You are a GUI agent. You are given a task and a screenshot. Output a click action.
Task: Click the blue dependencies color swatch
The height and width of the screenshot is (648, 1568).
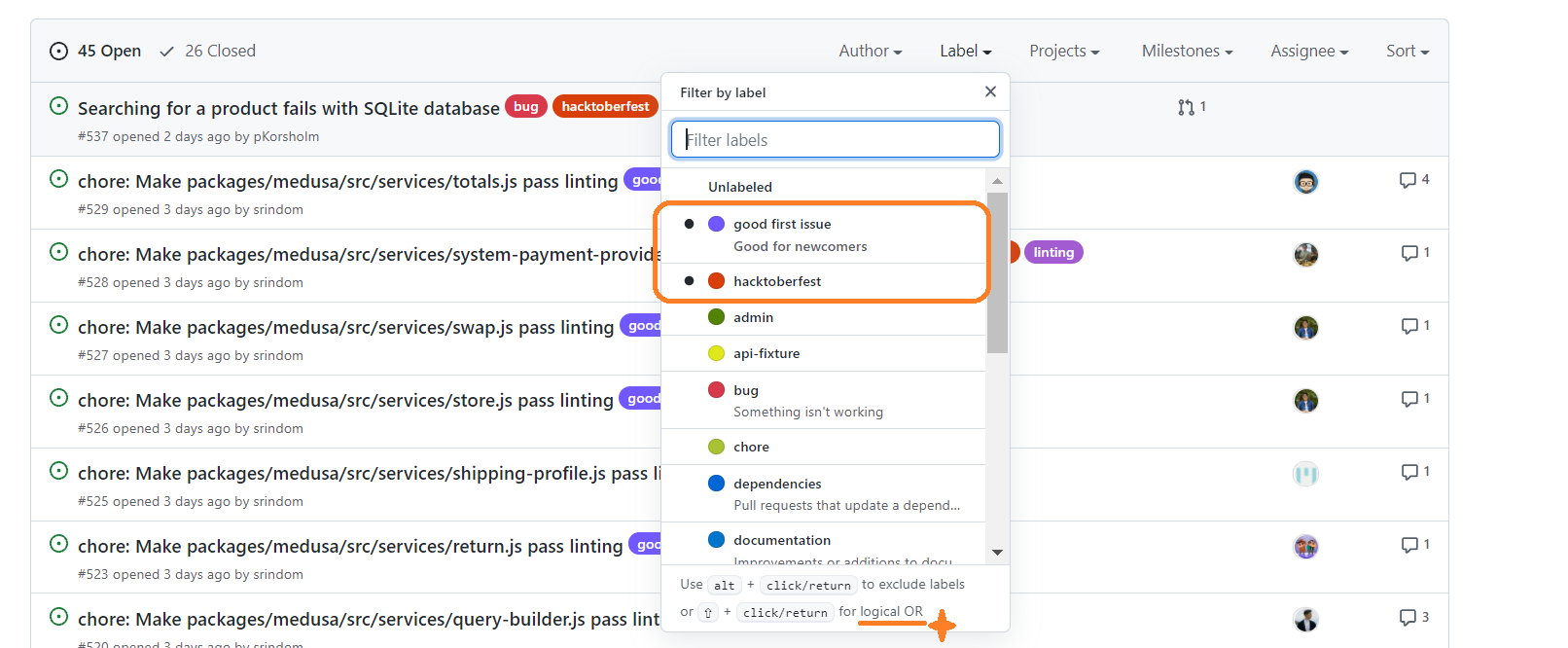tap(716, 484)
